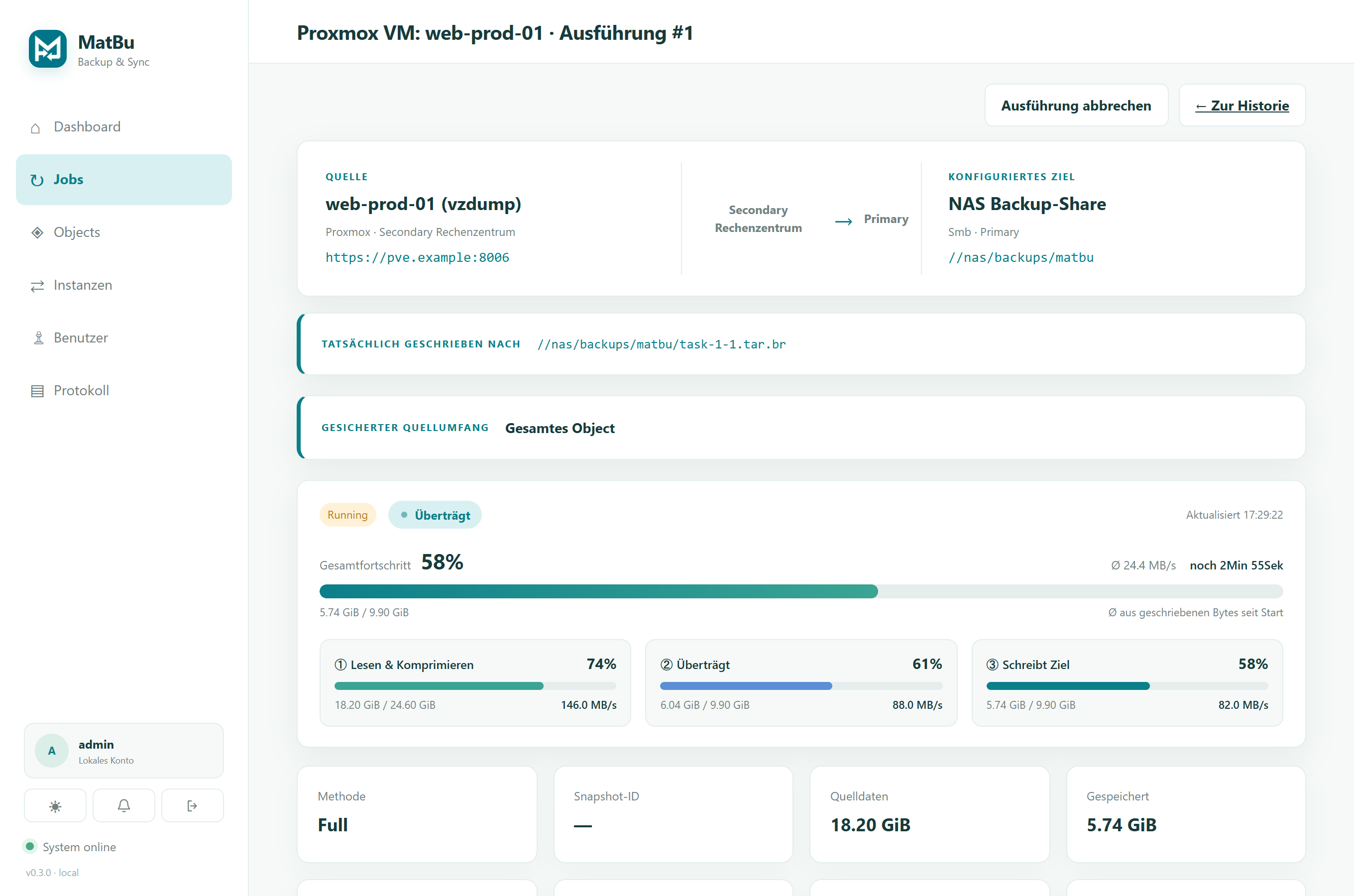Viewport: 1354px width, 896px height.
Task: Open Benutzer in the sidebar
Action: tap(124, 337)
